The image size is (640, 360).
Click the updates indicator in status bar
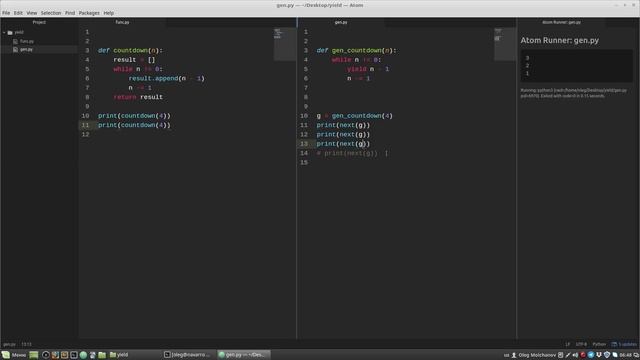click(624, 344)
